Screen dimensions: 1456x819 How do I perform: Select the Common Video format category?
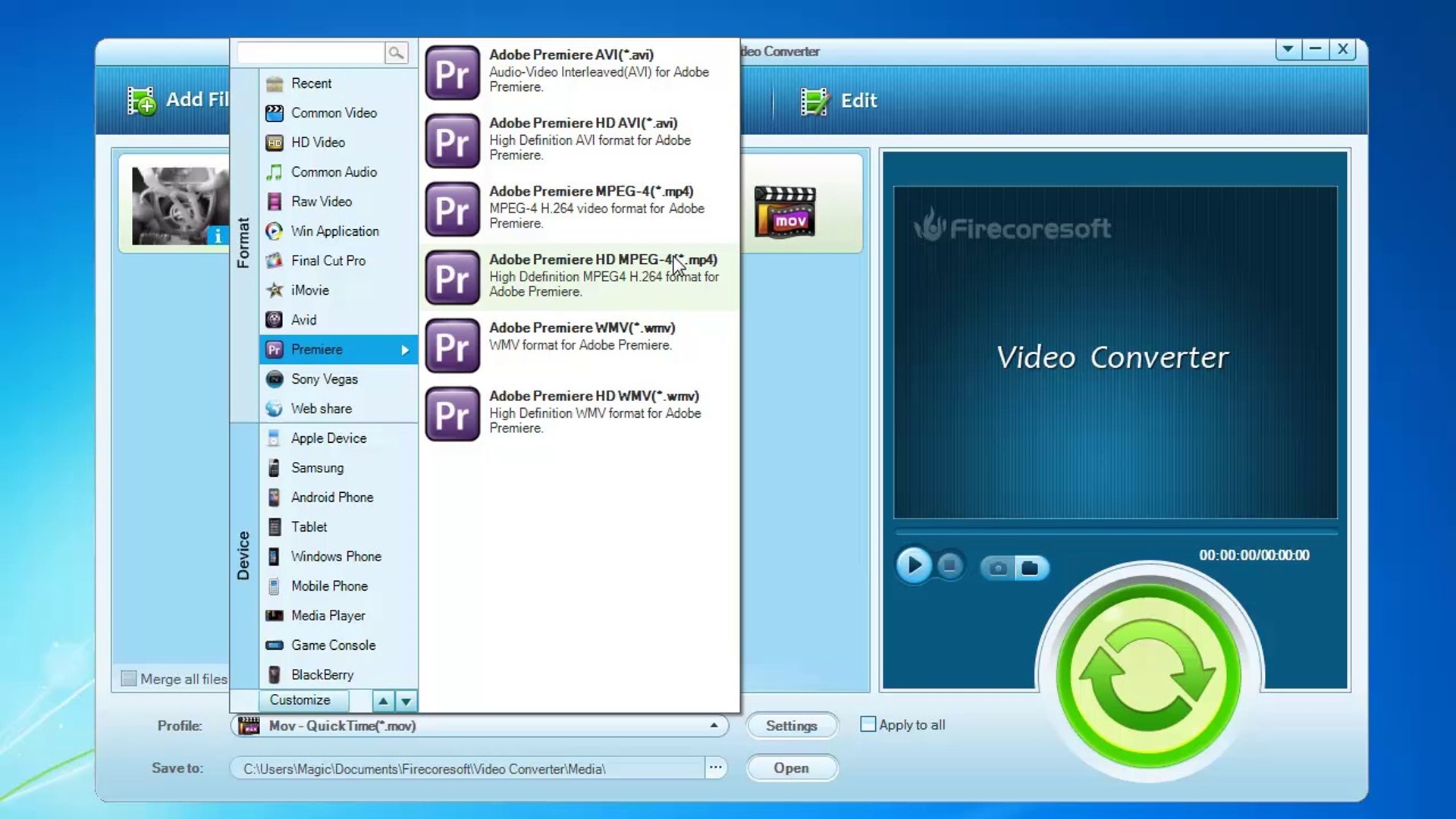click(334, 113)
